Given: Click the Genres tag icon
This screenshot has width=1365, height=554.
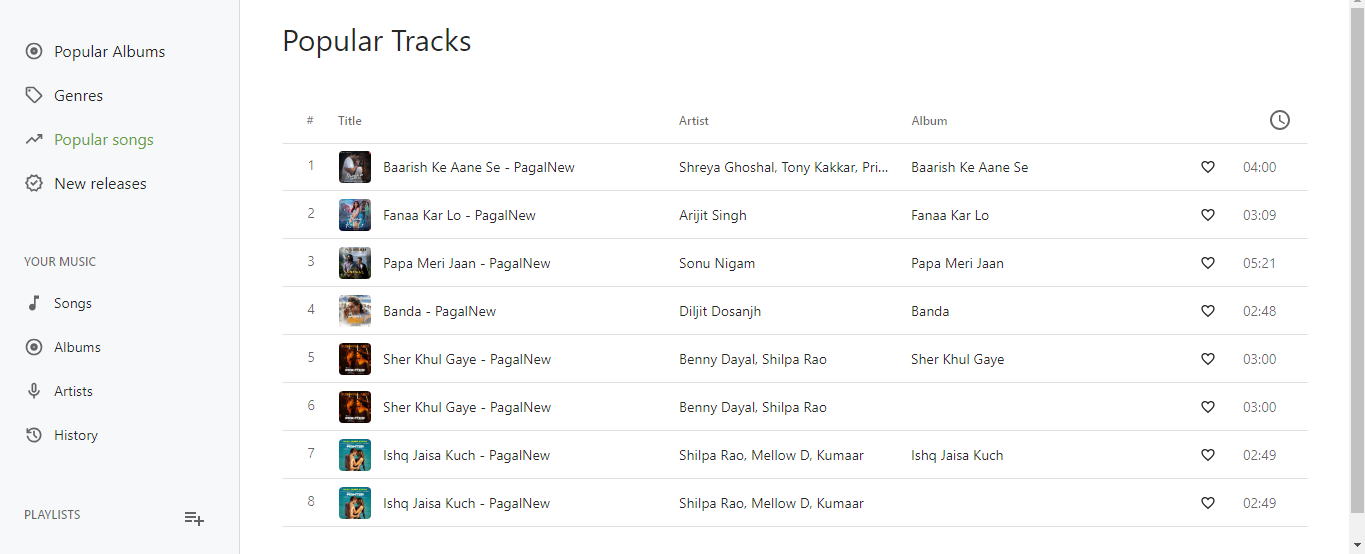Looking at the screenshot, I should click(34, 96).
